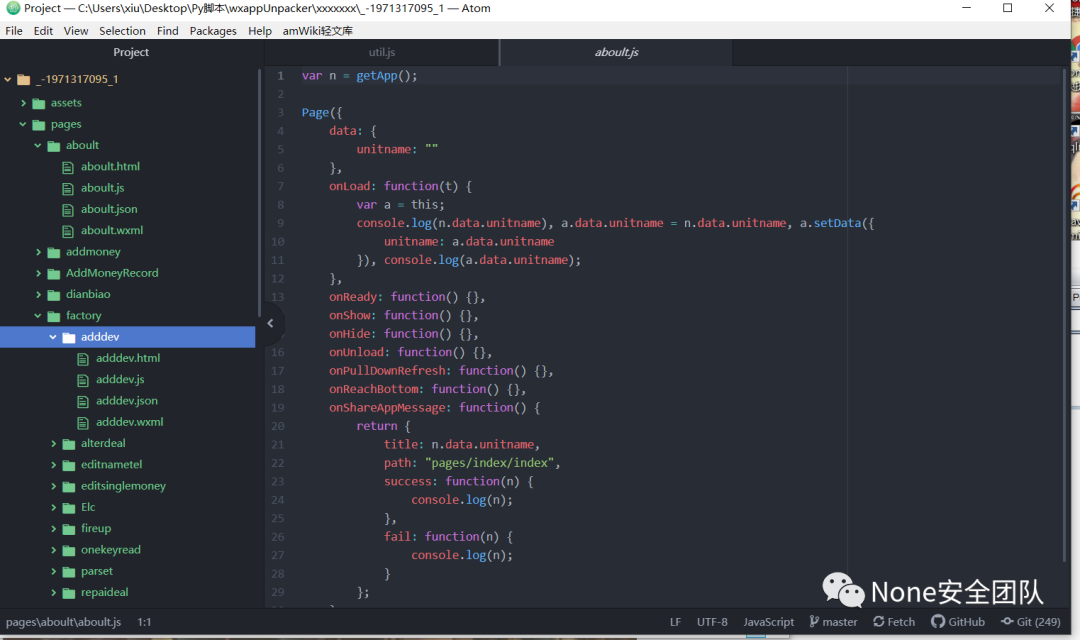The width and height of the screenshot is (1080, 640).
Task: Collapse the aboult folder chevron
Action: tap(38, 145)
